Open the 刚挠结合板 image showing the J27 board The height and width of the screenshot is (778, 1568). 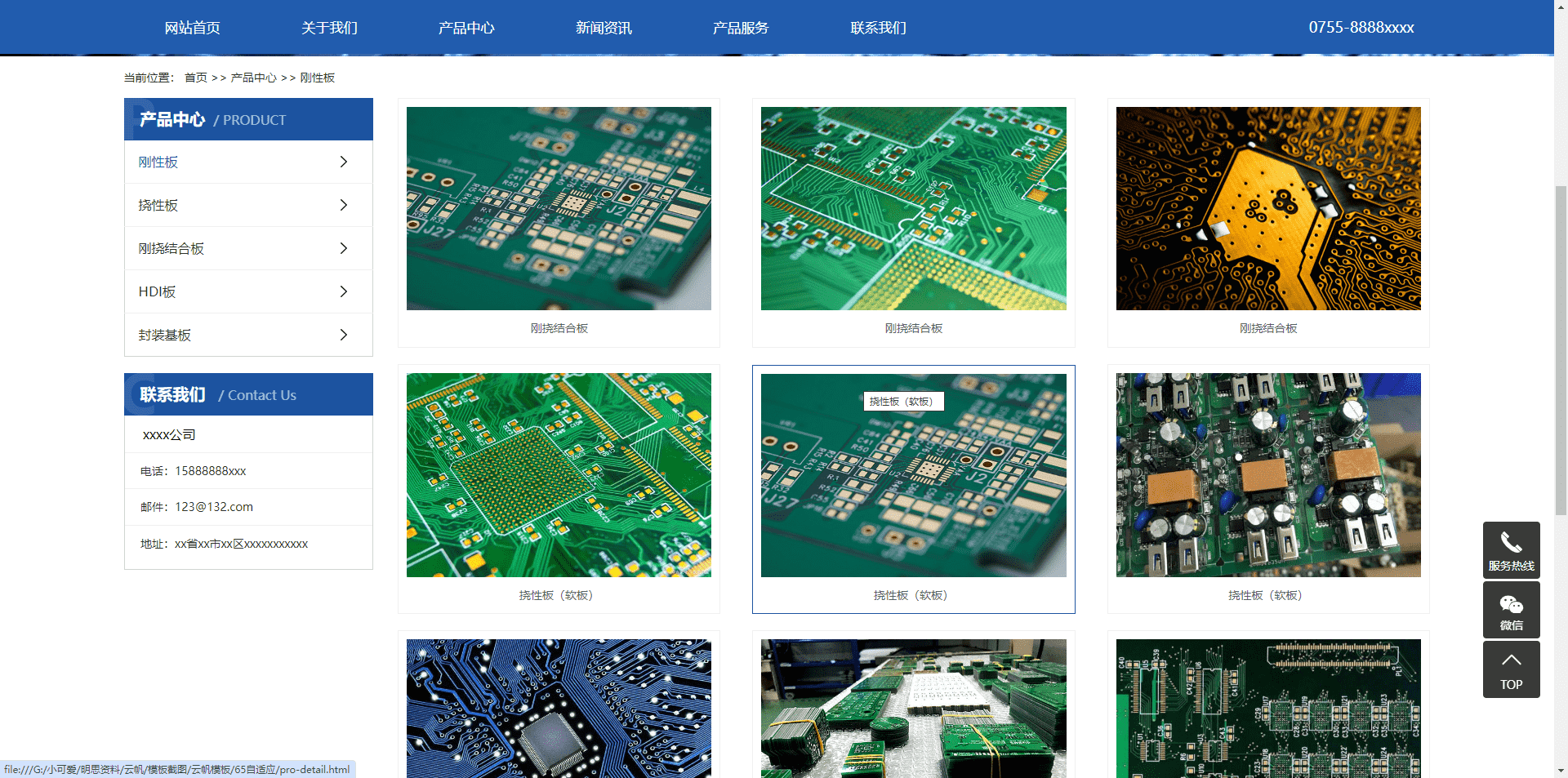(x=559, y=208)
